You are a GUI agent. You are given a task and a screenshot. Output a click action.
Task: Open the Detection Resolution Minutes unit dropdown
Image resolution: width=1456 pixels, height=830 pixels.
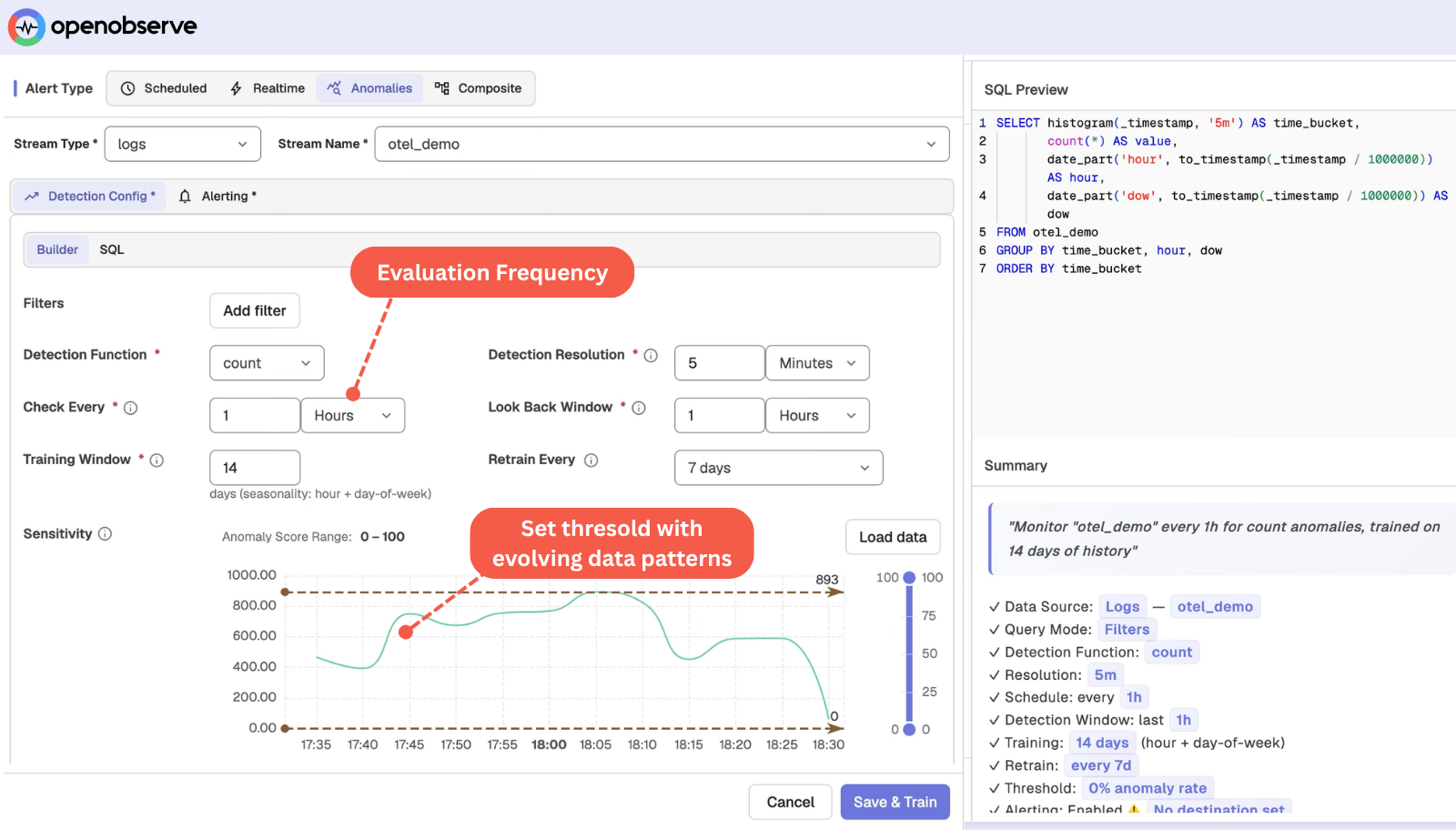coord(817,363)
